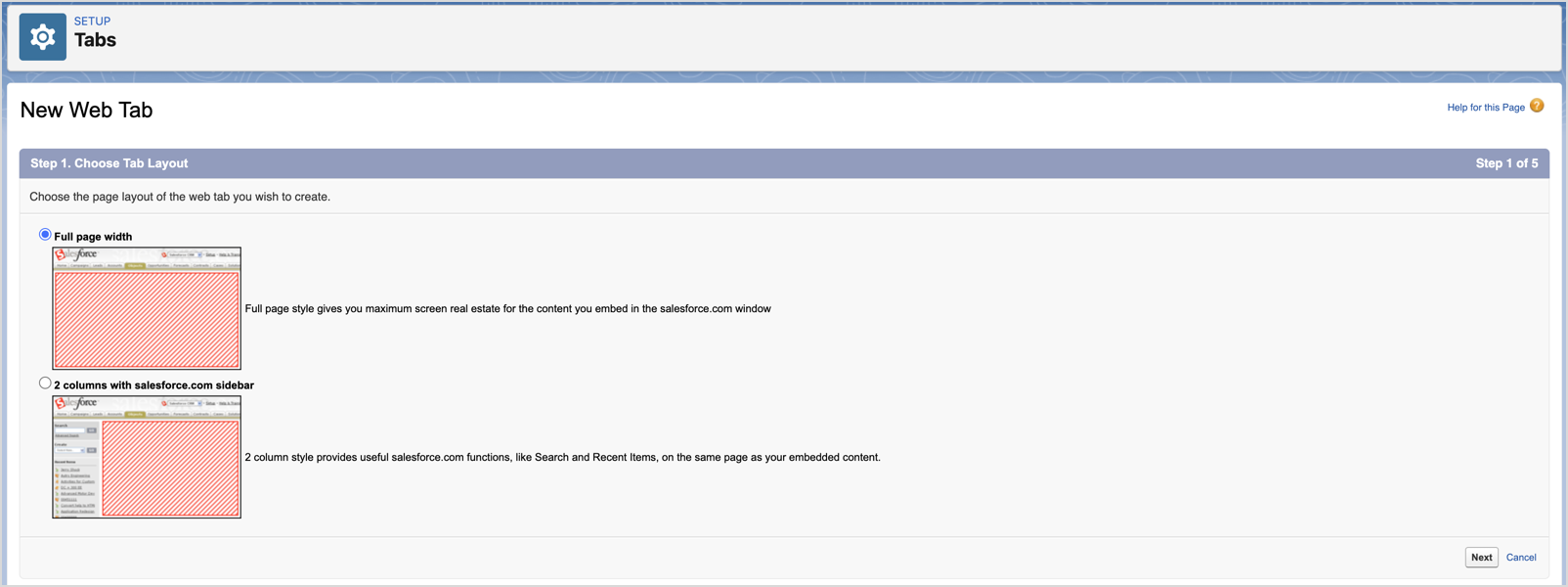
Task: Click the Next button
Action: 1481,558
